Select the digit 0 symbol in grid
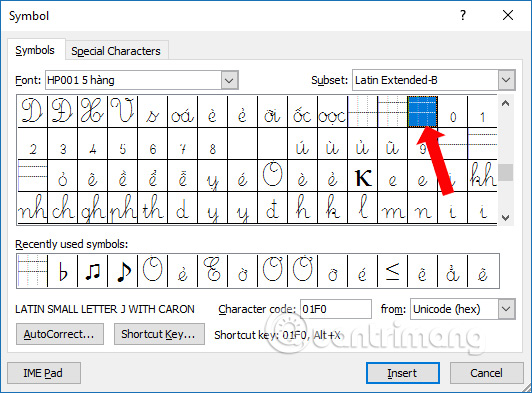This screenshot has height=393, width=532. click(x=452, y=111)
